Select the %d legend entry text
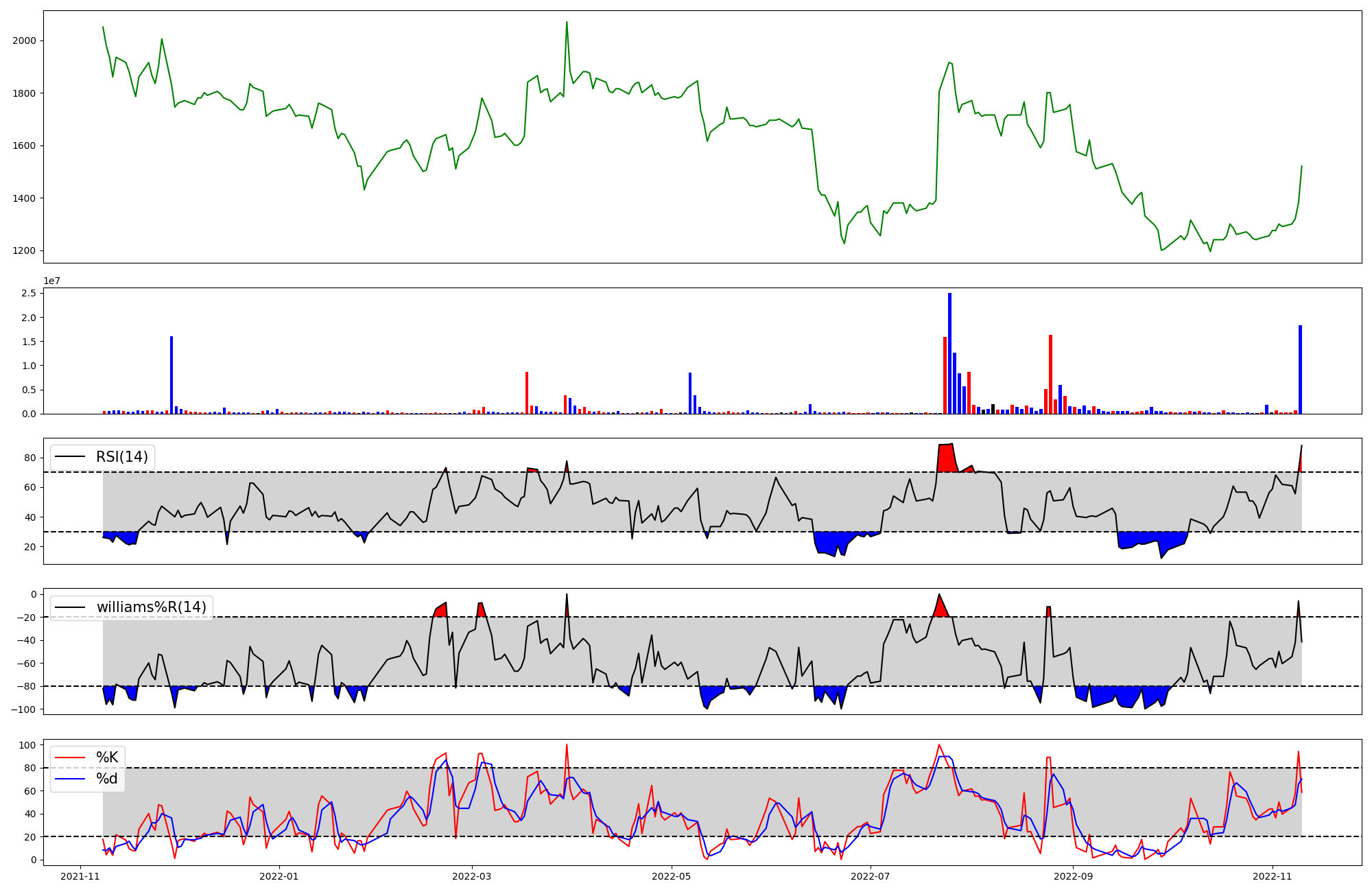Screen dimensions: 1372x892 point(107,779)
